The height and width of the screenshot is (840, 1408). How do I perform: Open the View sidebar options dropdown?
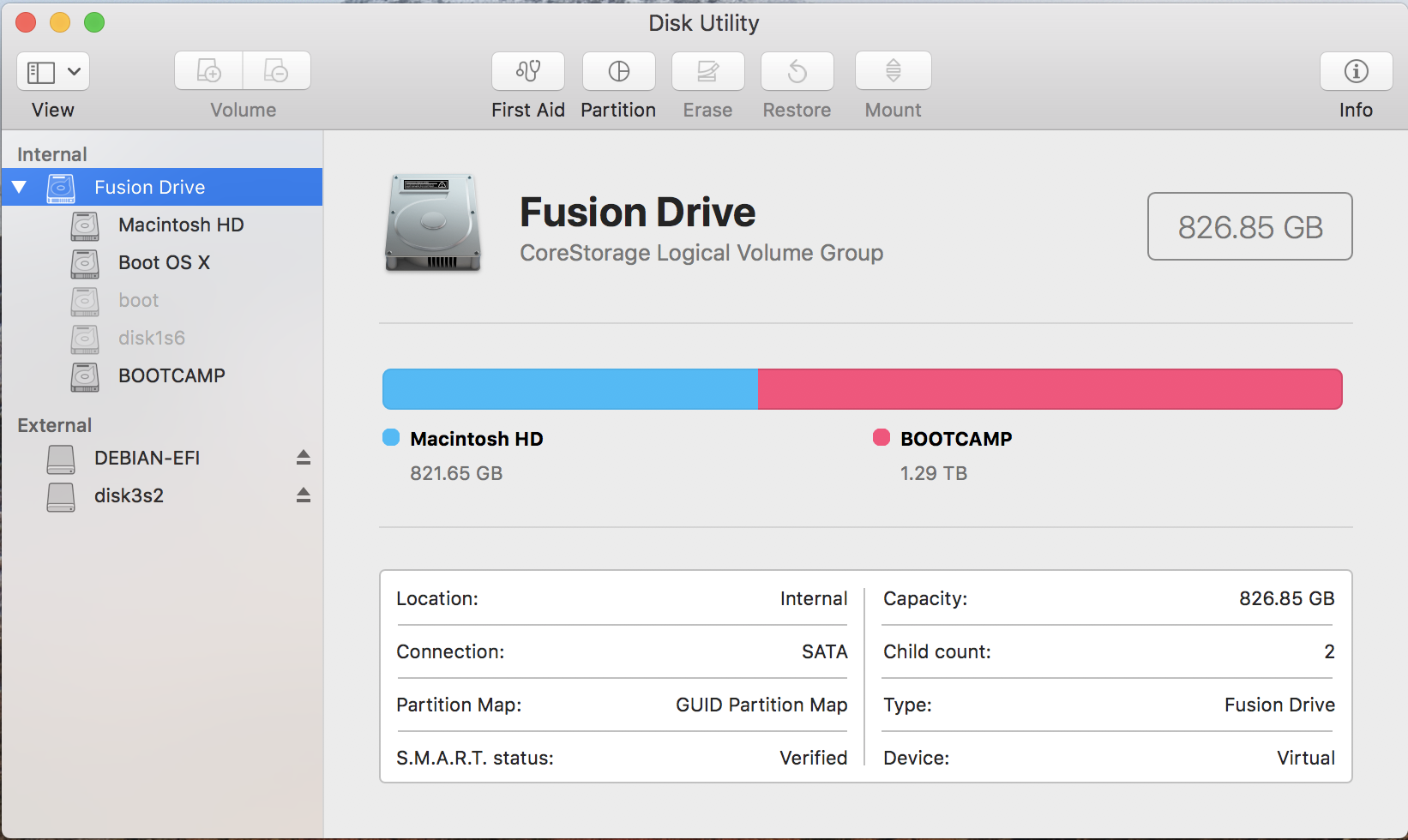pos(53,71)
